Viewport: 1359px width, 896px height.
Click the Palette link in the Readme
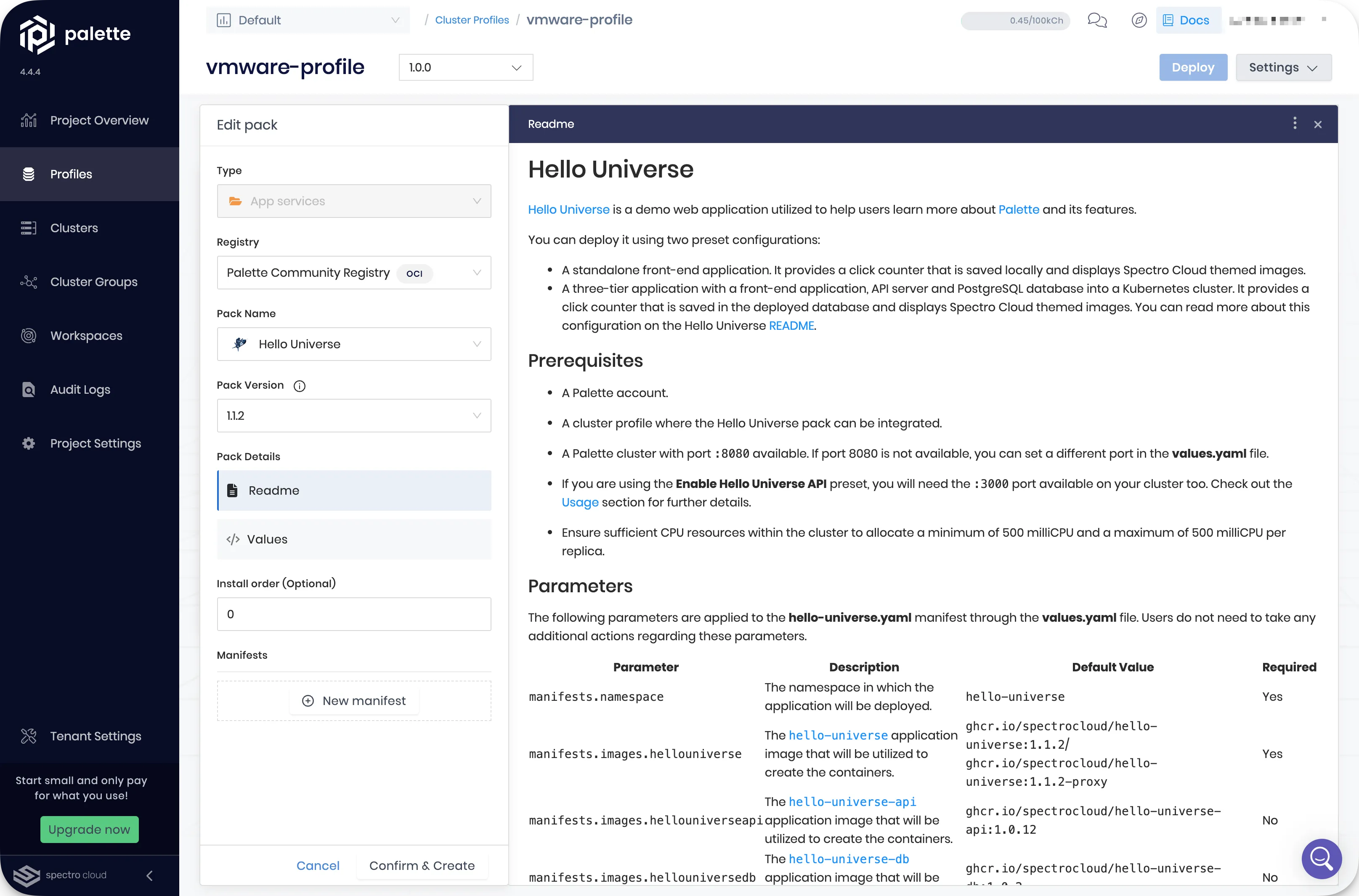[1018, 210]
